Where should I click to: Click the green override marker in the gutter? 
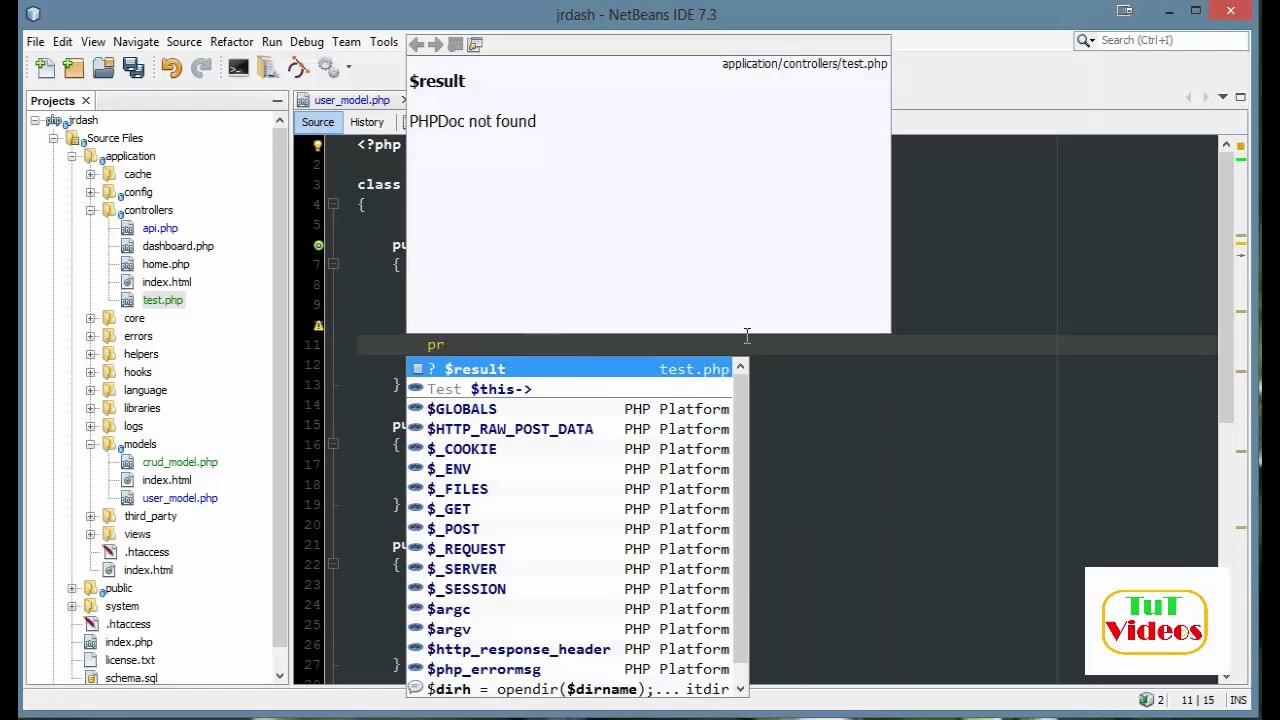coord(318,245)
